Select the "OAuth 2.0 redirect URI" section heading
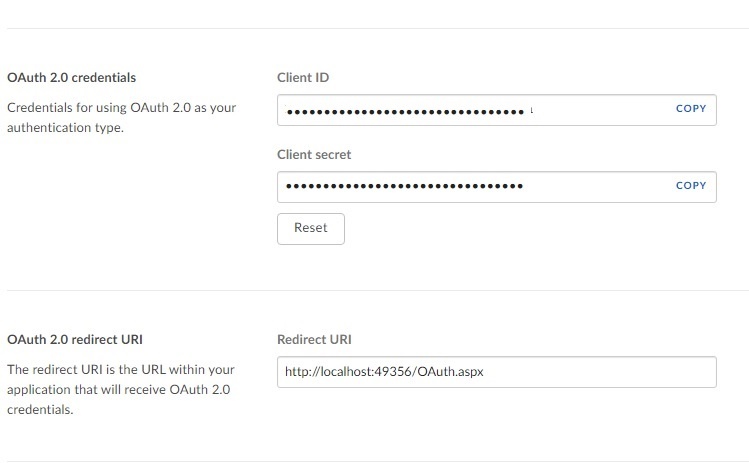The image size is (749, 467). 80,339
